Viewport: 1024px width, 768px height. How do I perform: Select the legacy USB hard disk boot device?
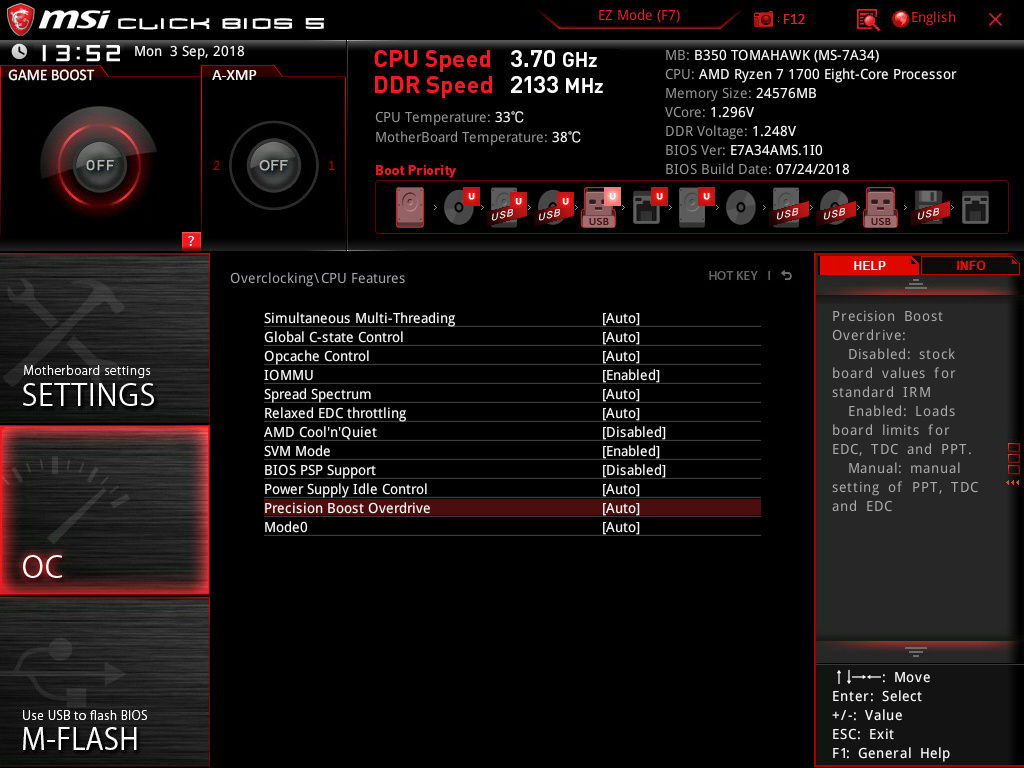pyautogui.click(x=788, y=208)
